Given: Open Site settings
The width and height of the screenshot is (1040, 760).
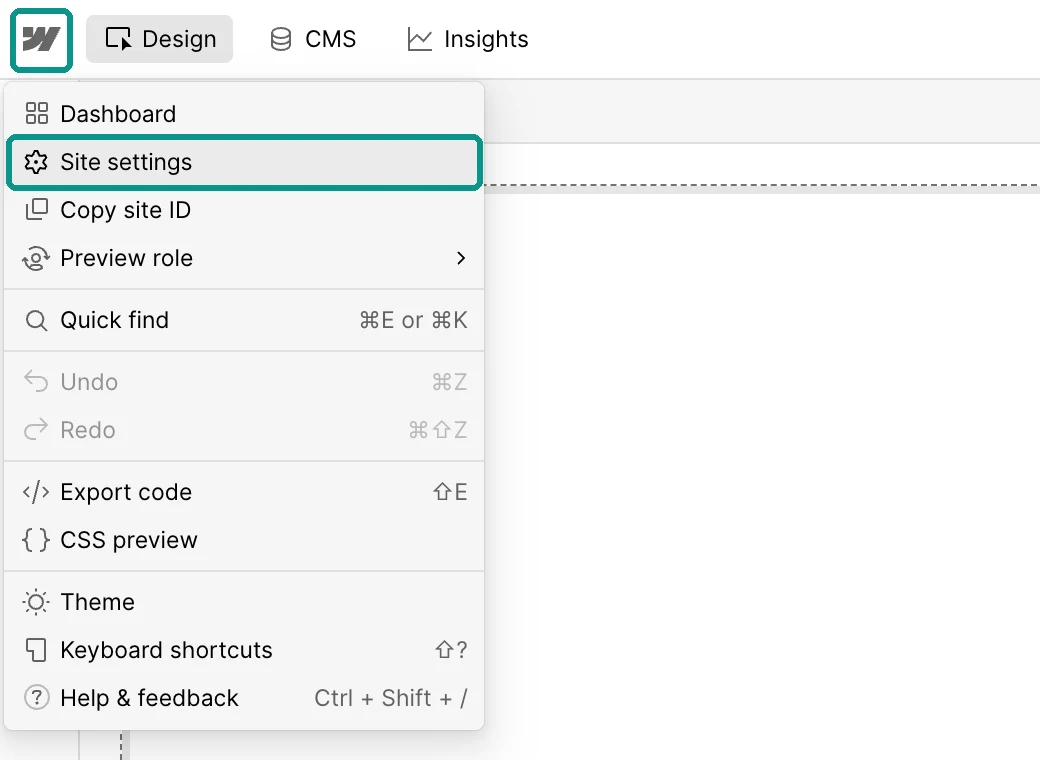Looking at the screenshot, I should 244,162.
